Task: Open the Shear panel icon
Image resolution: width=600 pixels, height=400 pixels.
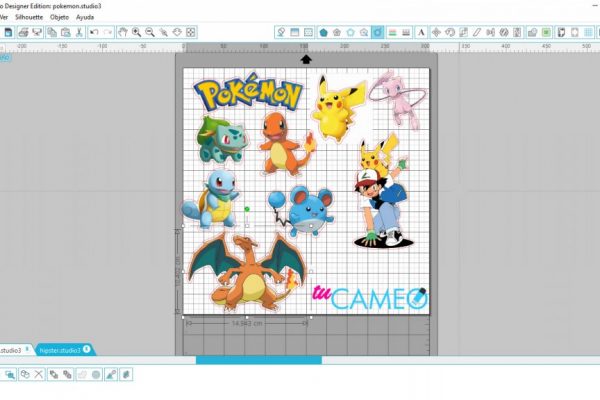Action: pyautogui.click(x=477, y=32)
